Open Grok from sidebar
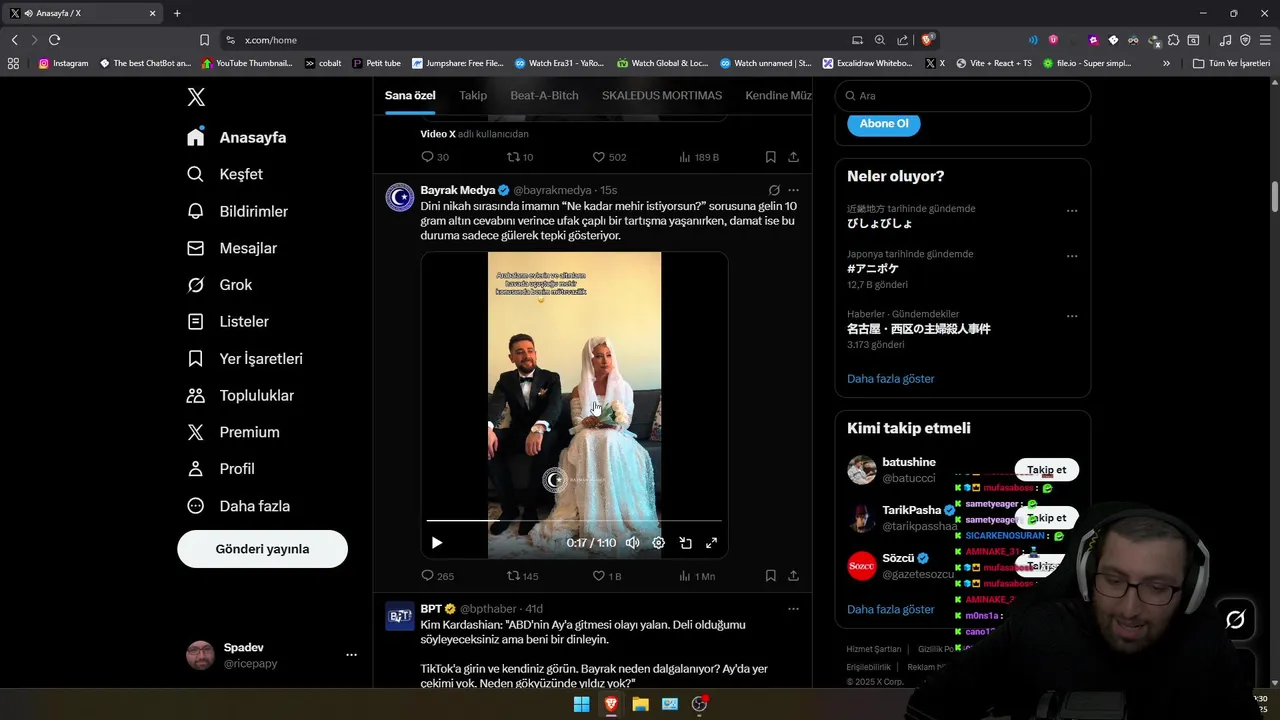 click(220, 285)
